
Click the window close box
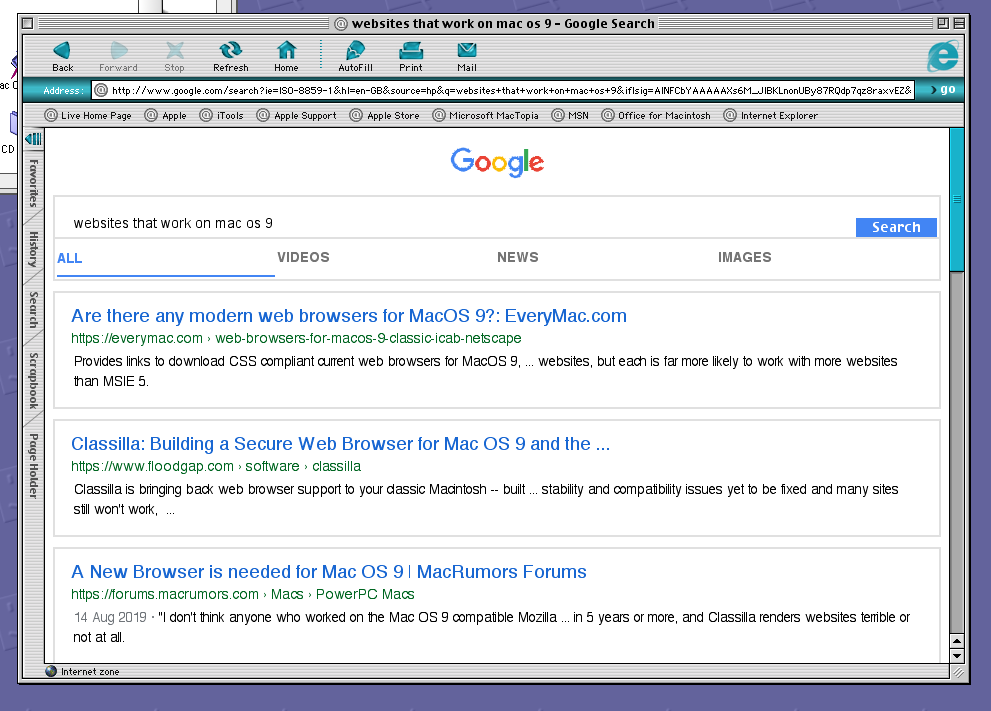pos(27,23)
